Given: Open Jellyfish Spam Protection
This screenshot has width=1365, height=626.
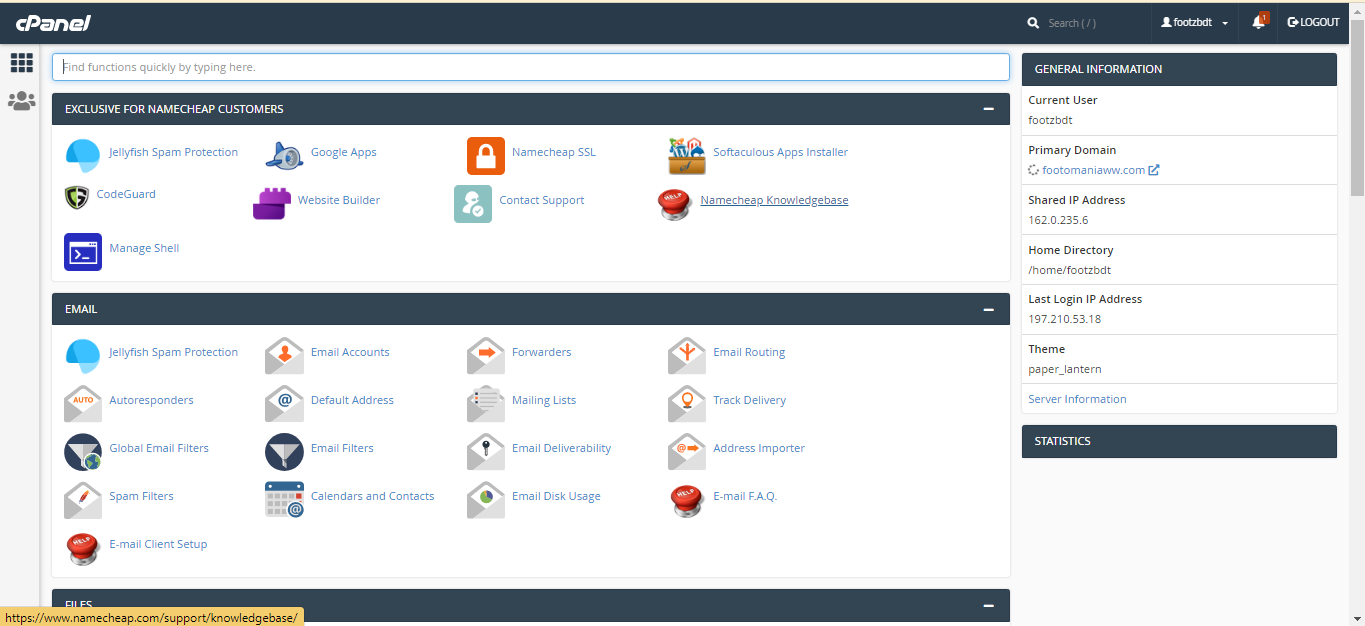Looking at the screenshot, I should point(173,152).
